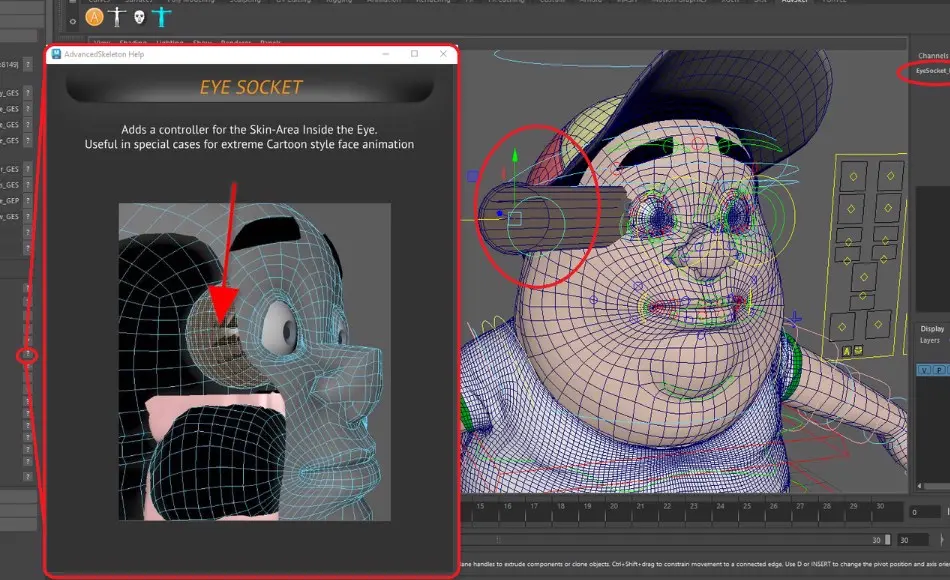The image size is (950, 580).
Task: Open the Layers menu in Display panel
Action: [931, 341]
